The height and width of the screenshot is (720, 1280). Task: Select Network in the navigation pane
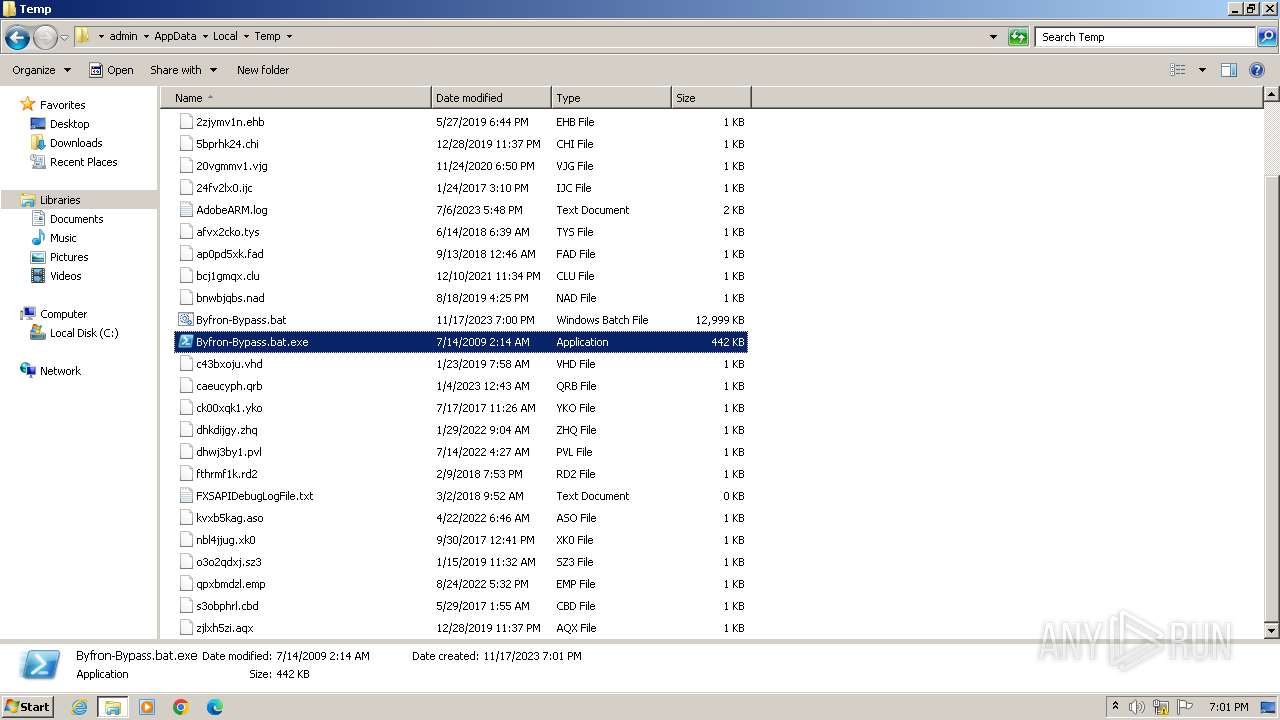[x=60, y=371]
